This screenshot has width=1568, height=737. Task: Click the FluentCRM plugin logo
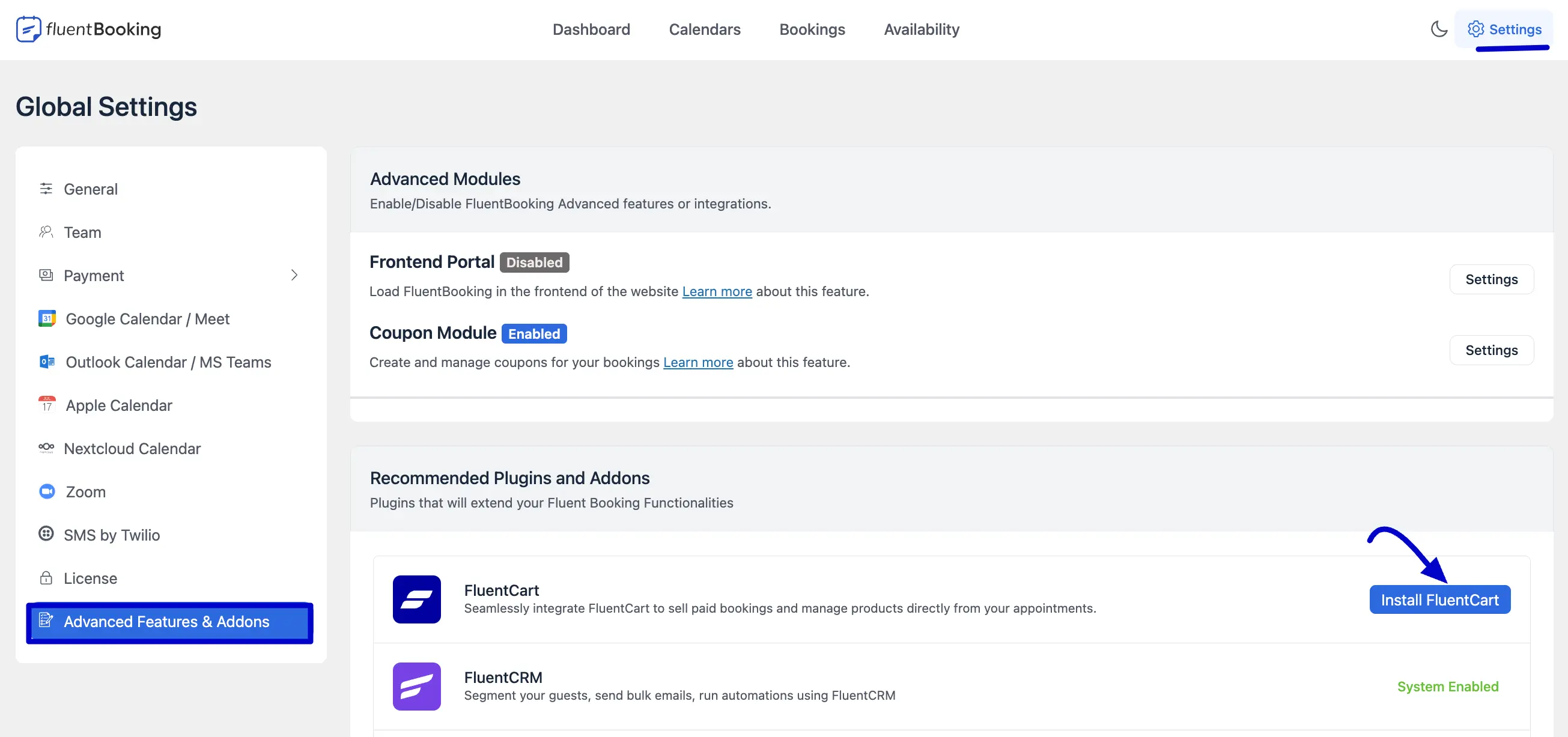pyautogui.click(x=417, y=686)
